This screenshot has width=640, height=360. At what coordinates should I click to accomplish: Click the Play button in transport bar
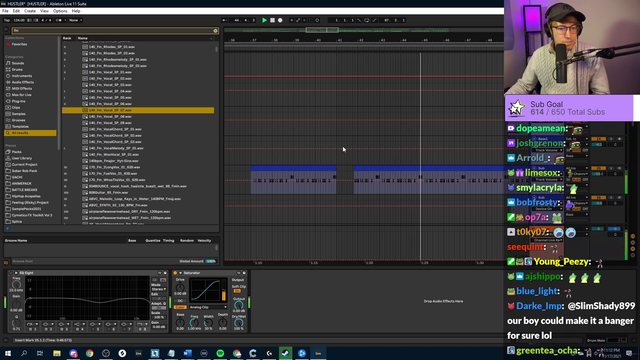tap(264, 20)
